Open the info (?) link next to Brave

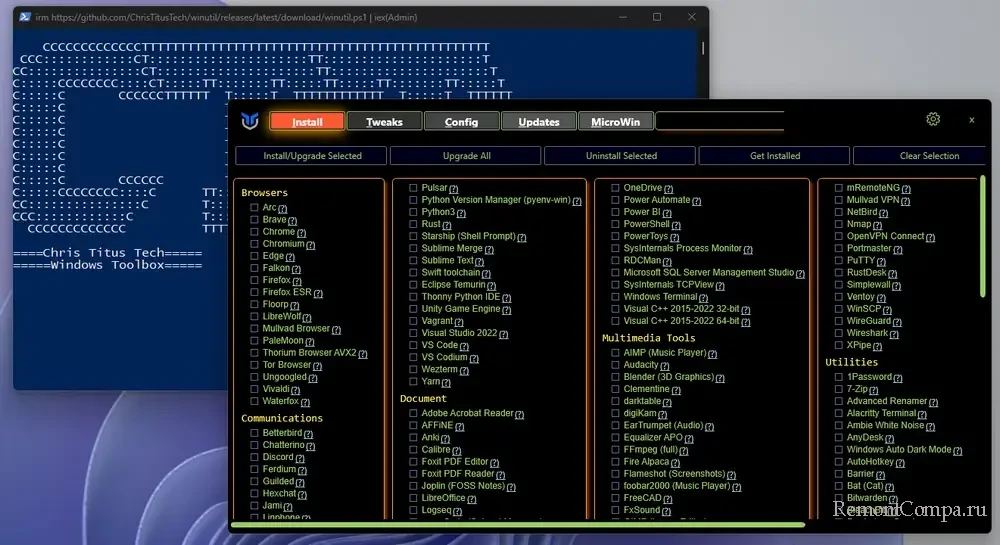tap(292, 221)
